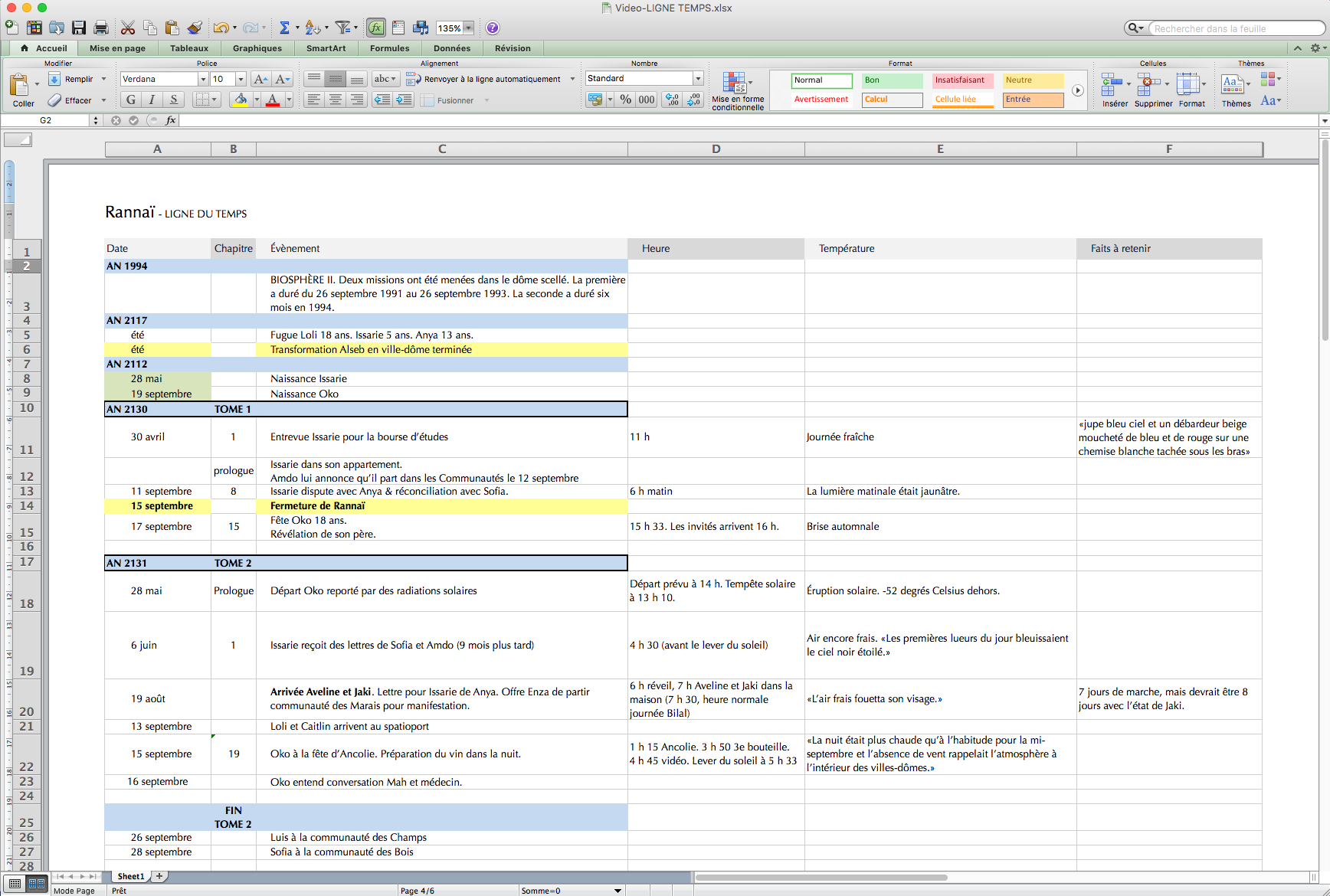Click the Filter funnel icon
1330x896 pixels.
click(342, 28)
